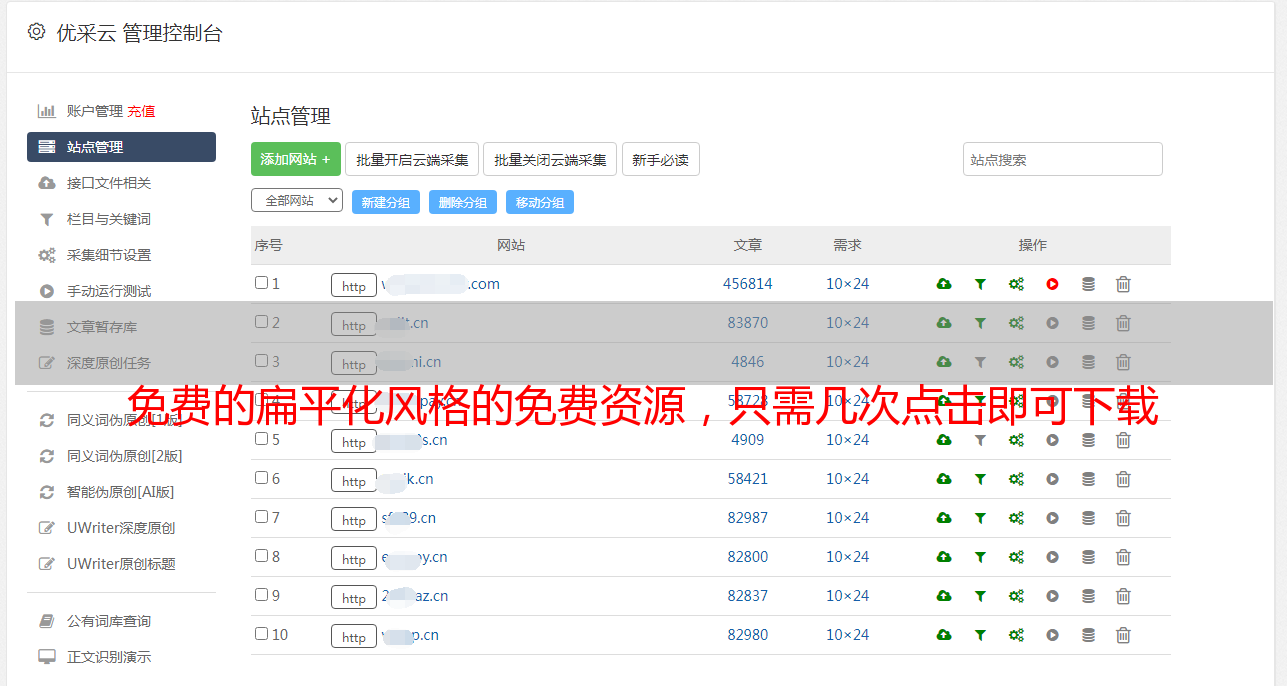Click gray filter icon in row 5
Viewport: 1287px width, 686px height.
pyautogui.click(x=980, y=440)
